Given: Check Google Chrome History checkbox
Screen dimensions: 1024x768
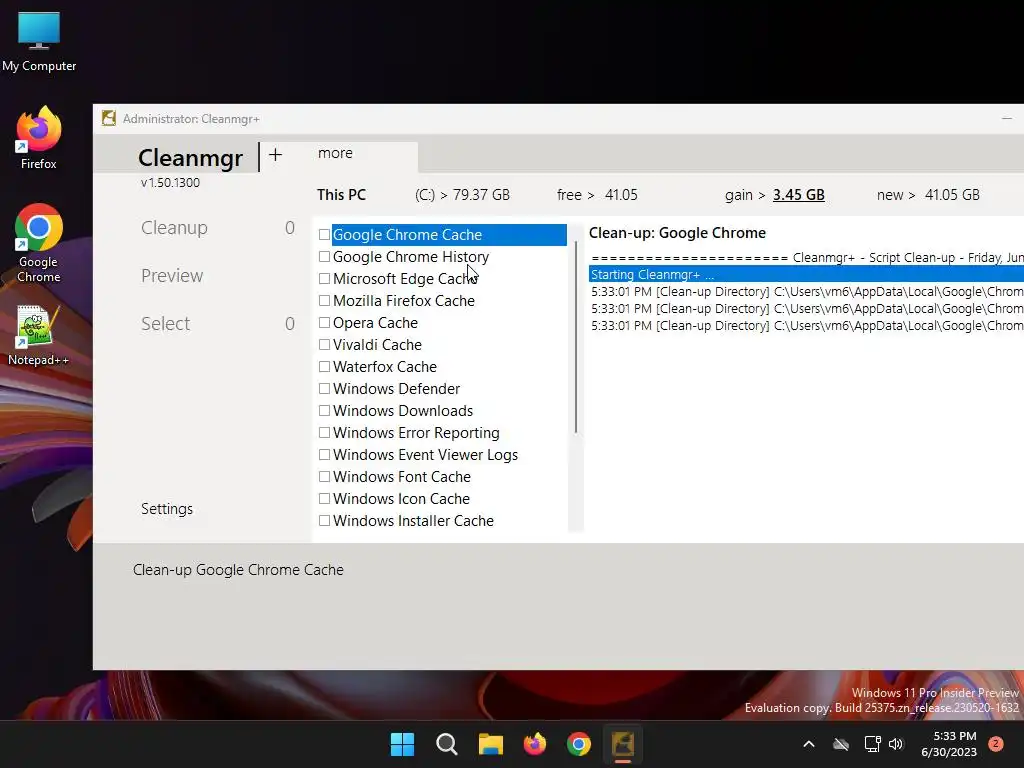Looking at the screenshot, I should (324, 257).
